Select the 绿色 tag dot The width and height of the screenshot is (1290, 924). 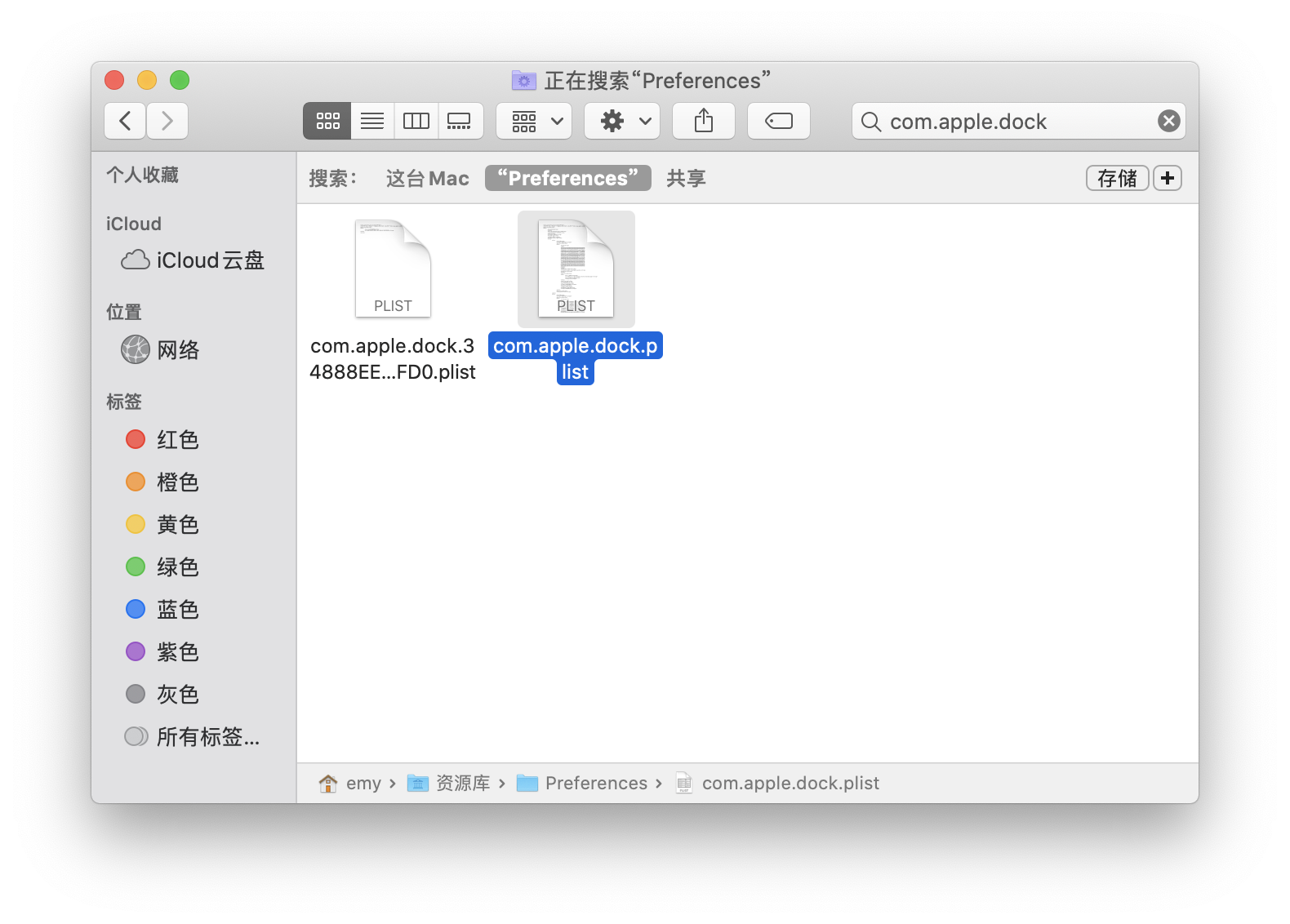pyautogui.click(x=136, y=567)
